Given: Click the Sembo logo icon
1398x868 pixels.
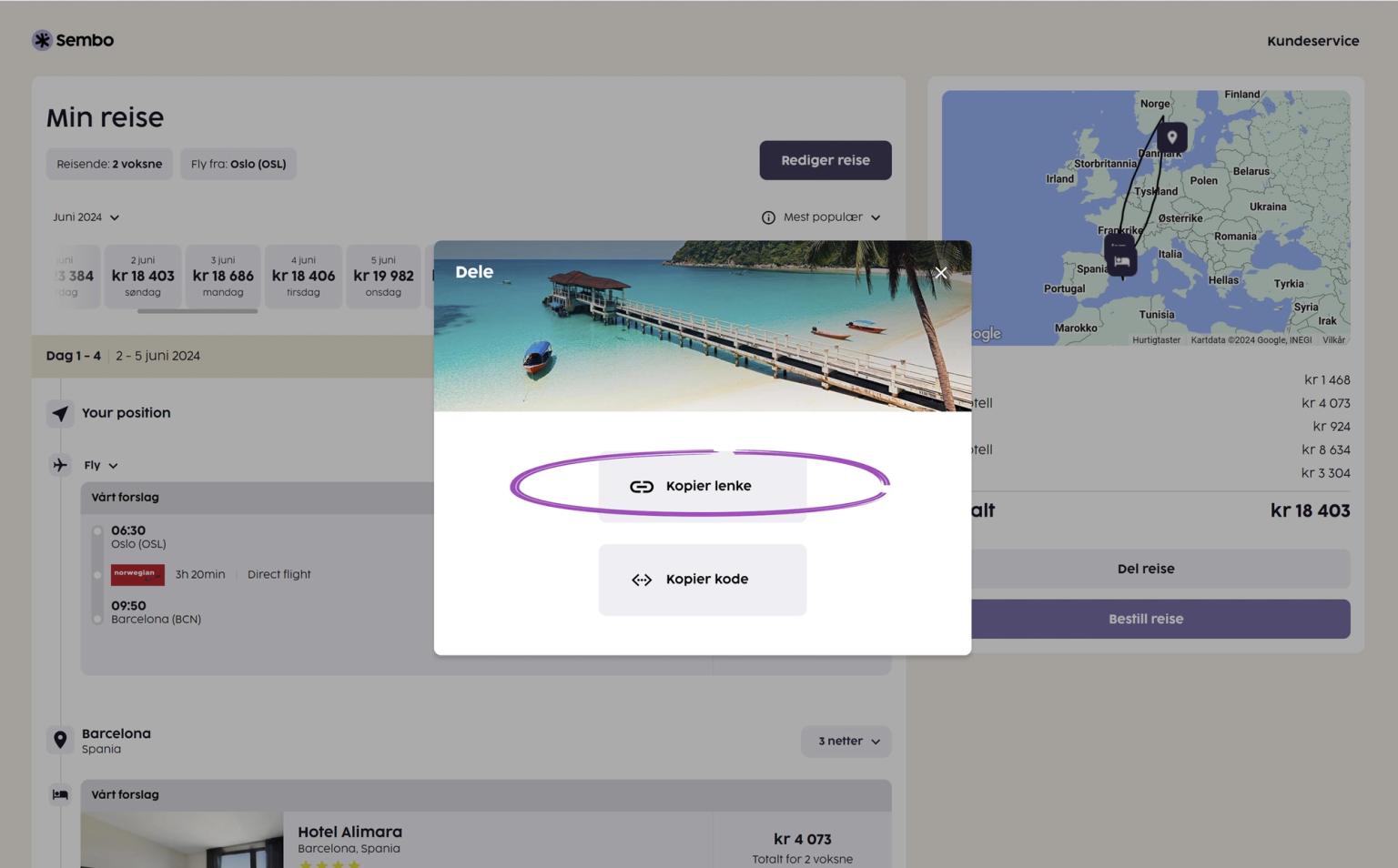Looking at the screenshot, I should pos(42,40).
